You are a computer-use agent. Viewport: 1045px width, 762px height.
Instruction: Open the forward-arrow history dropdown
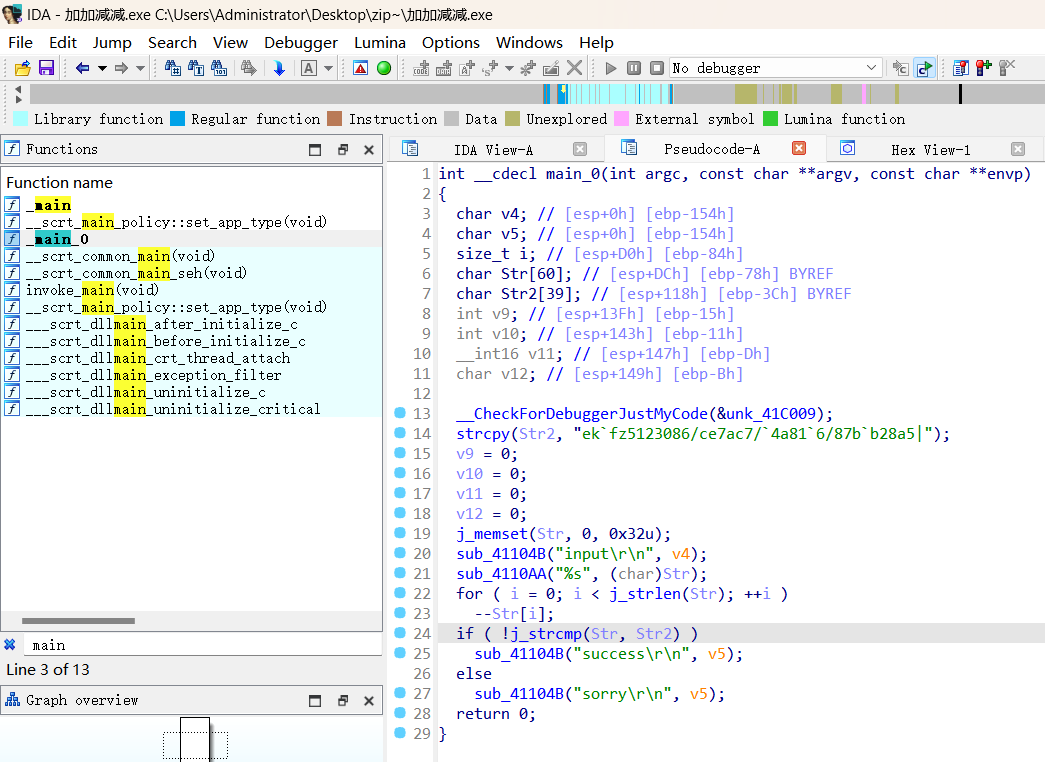(140, 68)
